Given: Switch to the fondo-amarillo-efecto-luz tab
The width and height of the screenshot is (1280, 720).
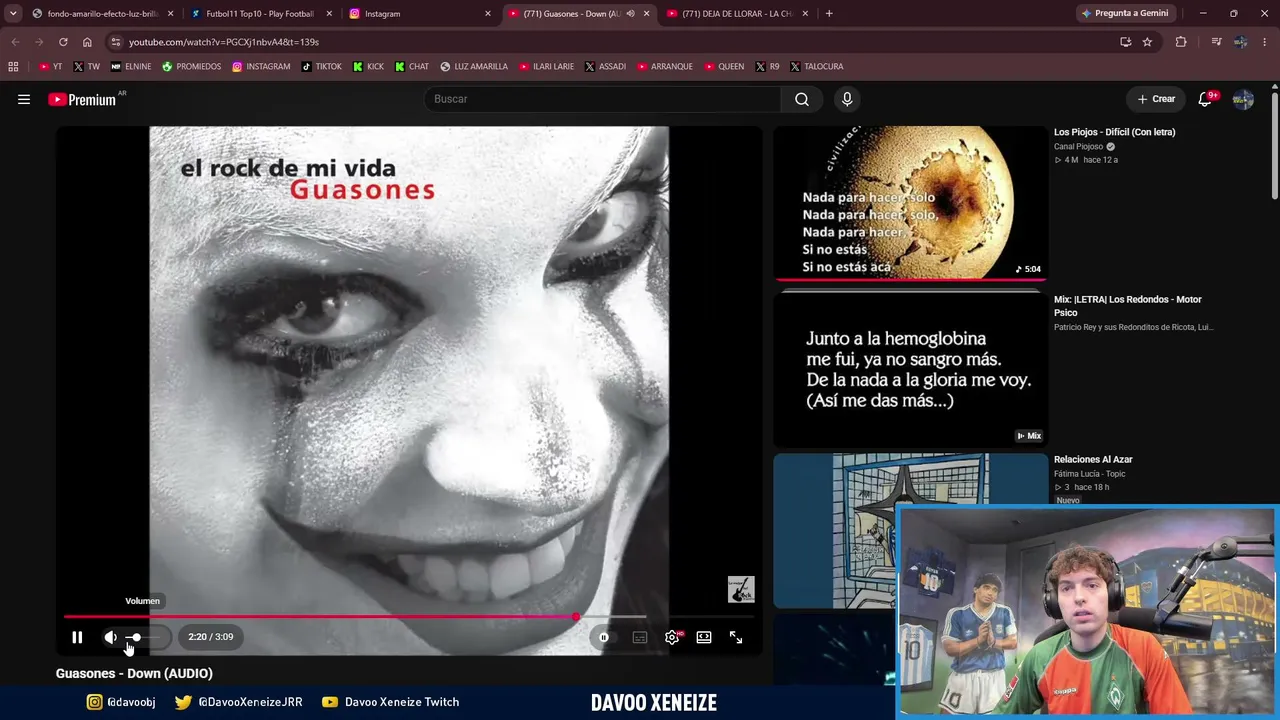Looking at the screenshot, I should pos(103,14).
